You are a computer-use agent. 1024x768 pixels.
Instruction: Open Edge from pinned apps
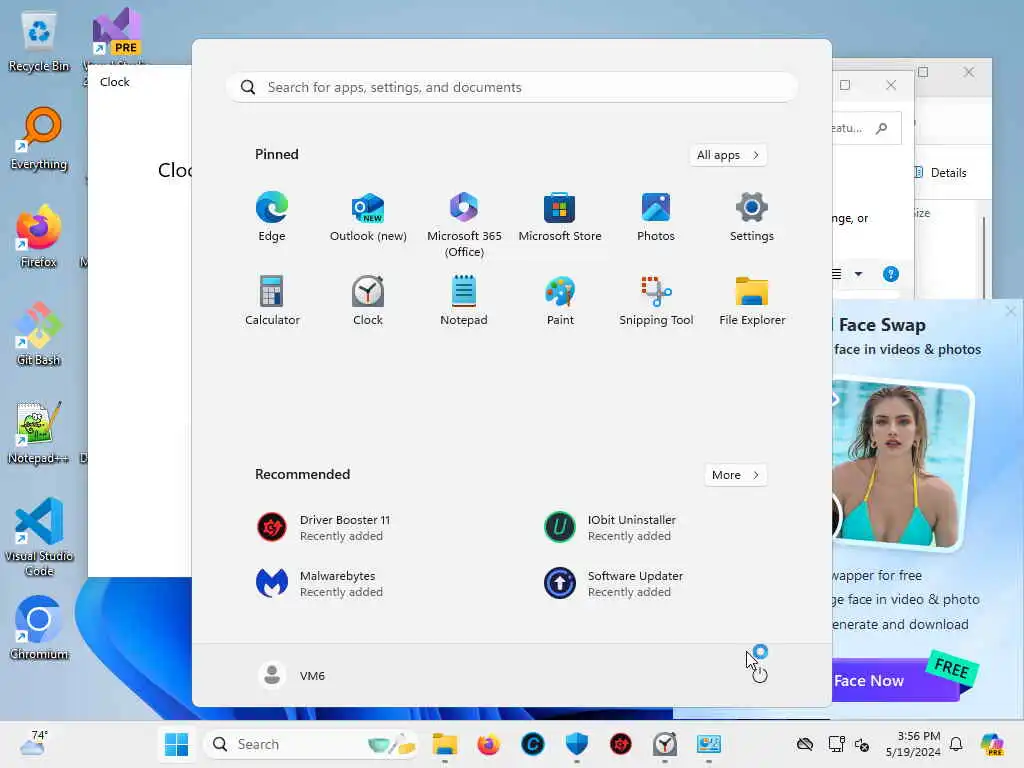pos(272,217)
